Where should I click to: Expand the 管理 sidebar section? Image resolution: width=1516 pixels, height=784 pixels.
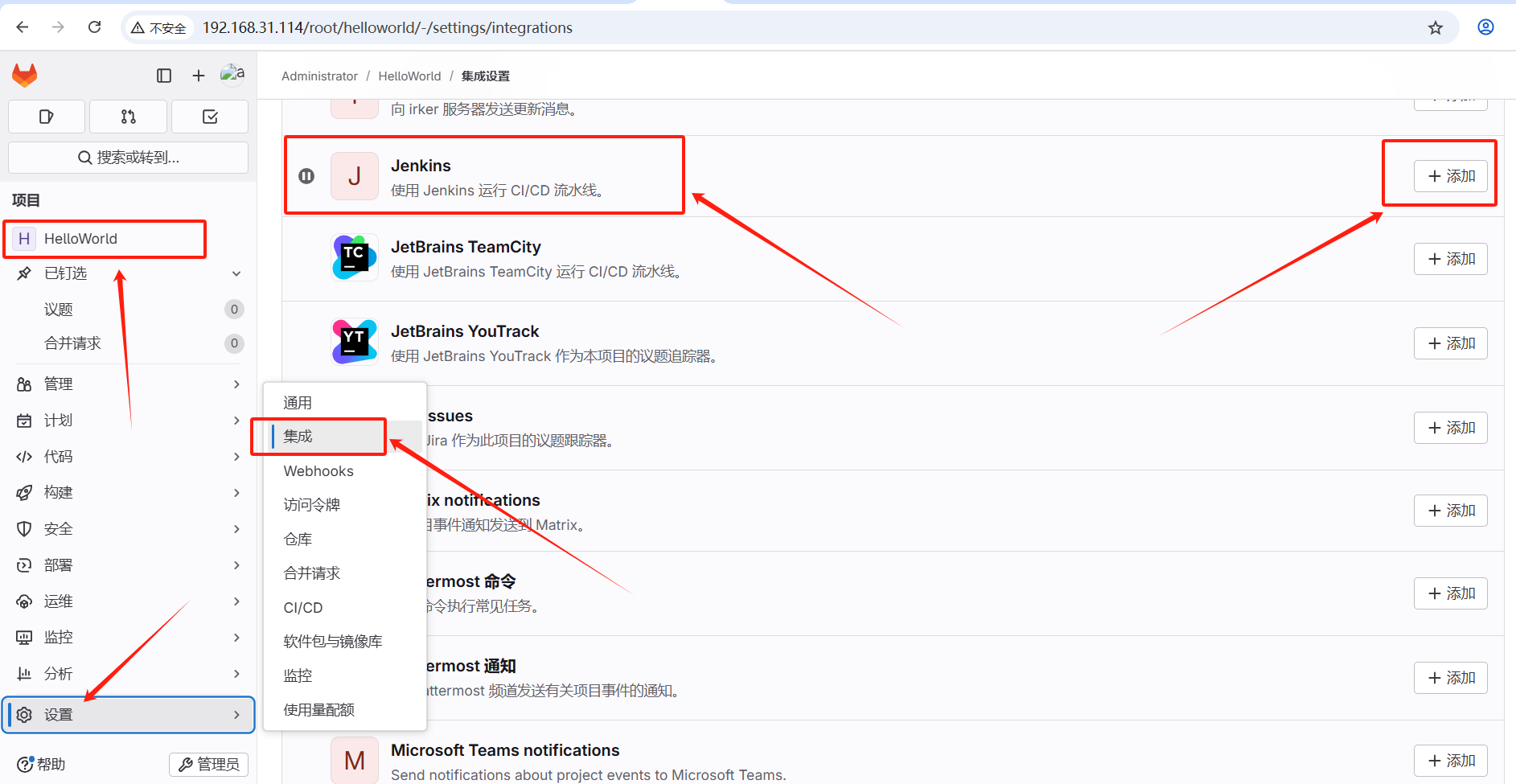click(x=129, y=384)
